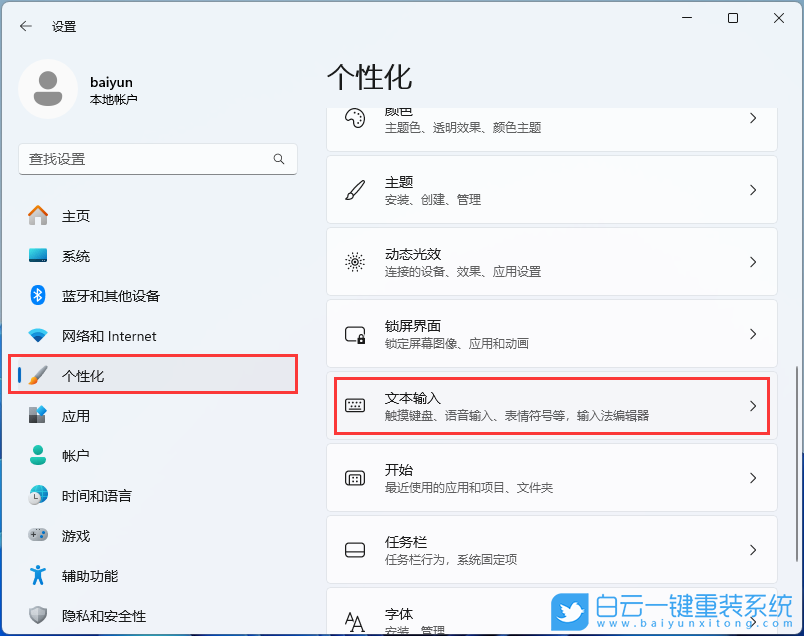Expand the 主题 settings row chevron
Image resolution: width=804 pixels, height=636 pixels.
753,190
